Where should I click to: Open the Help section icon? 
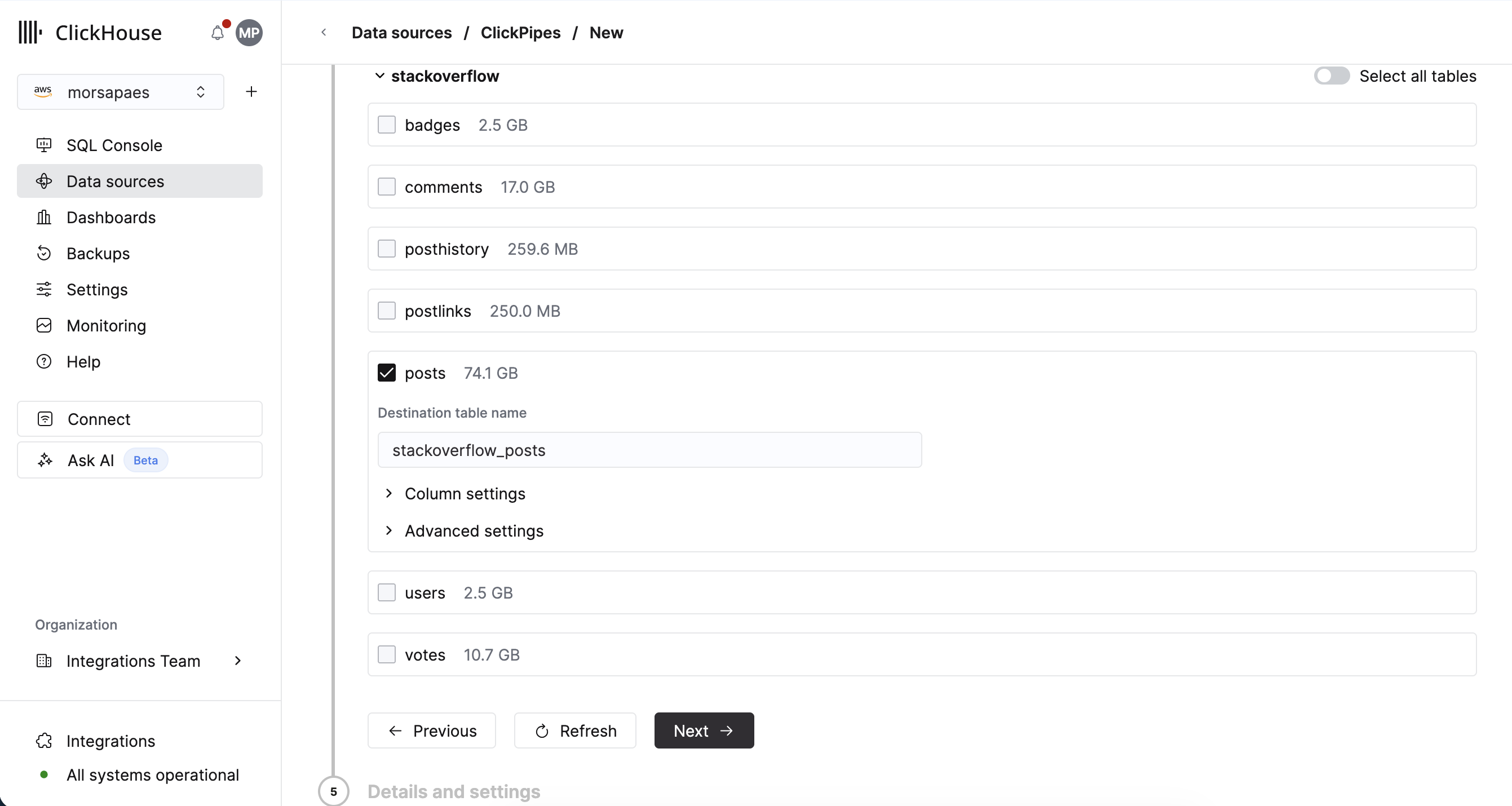click(x=44, y=362)
